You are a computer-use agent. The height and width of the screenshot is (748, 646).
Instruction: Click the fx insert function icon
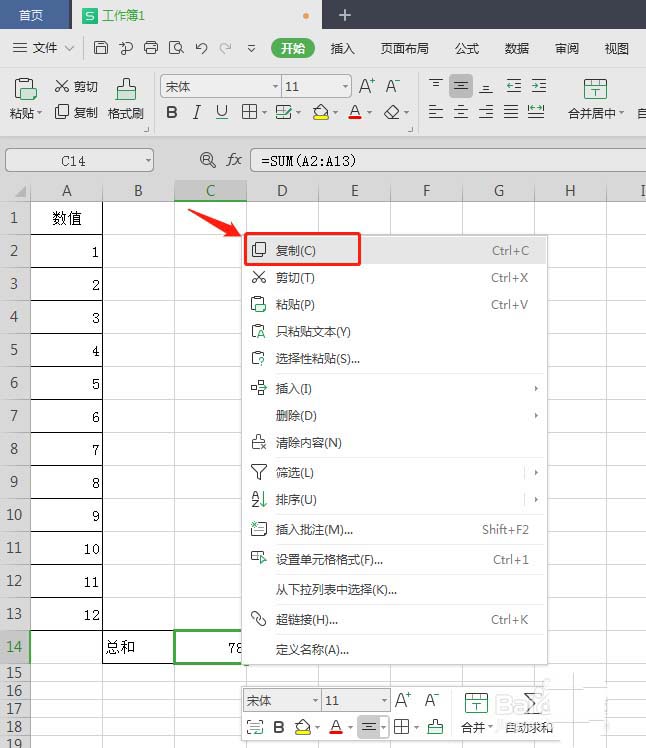[234, 160]
